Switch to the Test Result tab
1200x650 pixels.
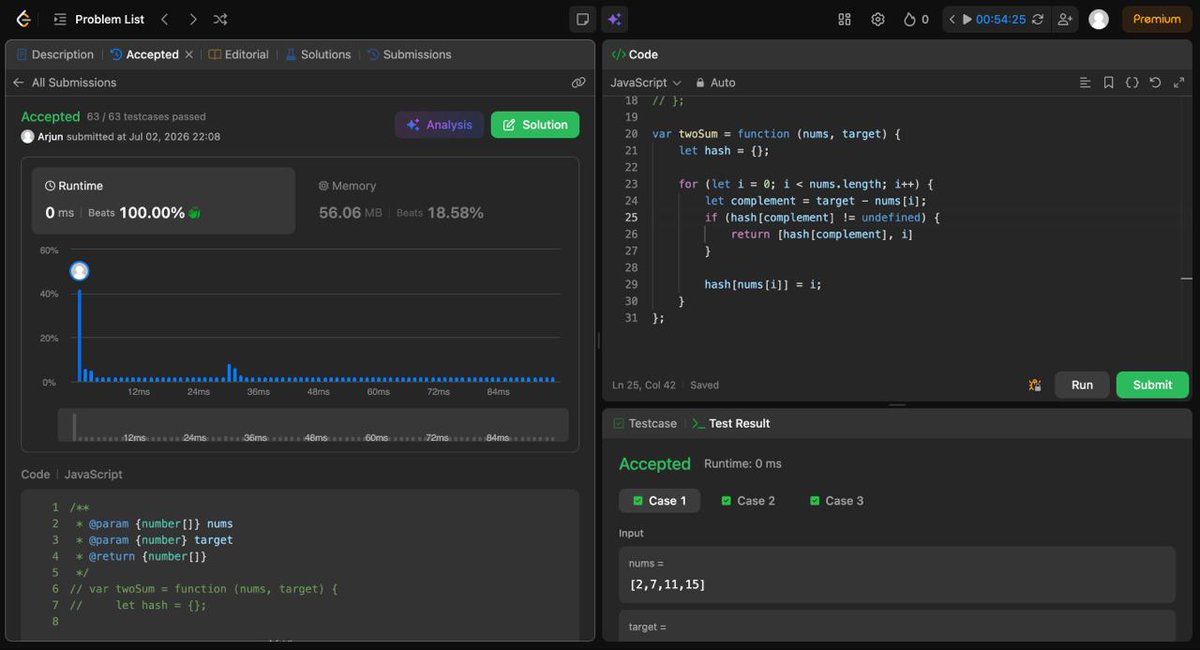[x=731, y=423]
